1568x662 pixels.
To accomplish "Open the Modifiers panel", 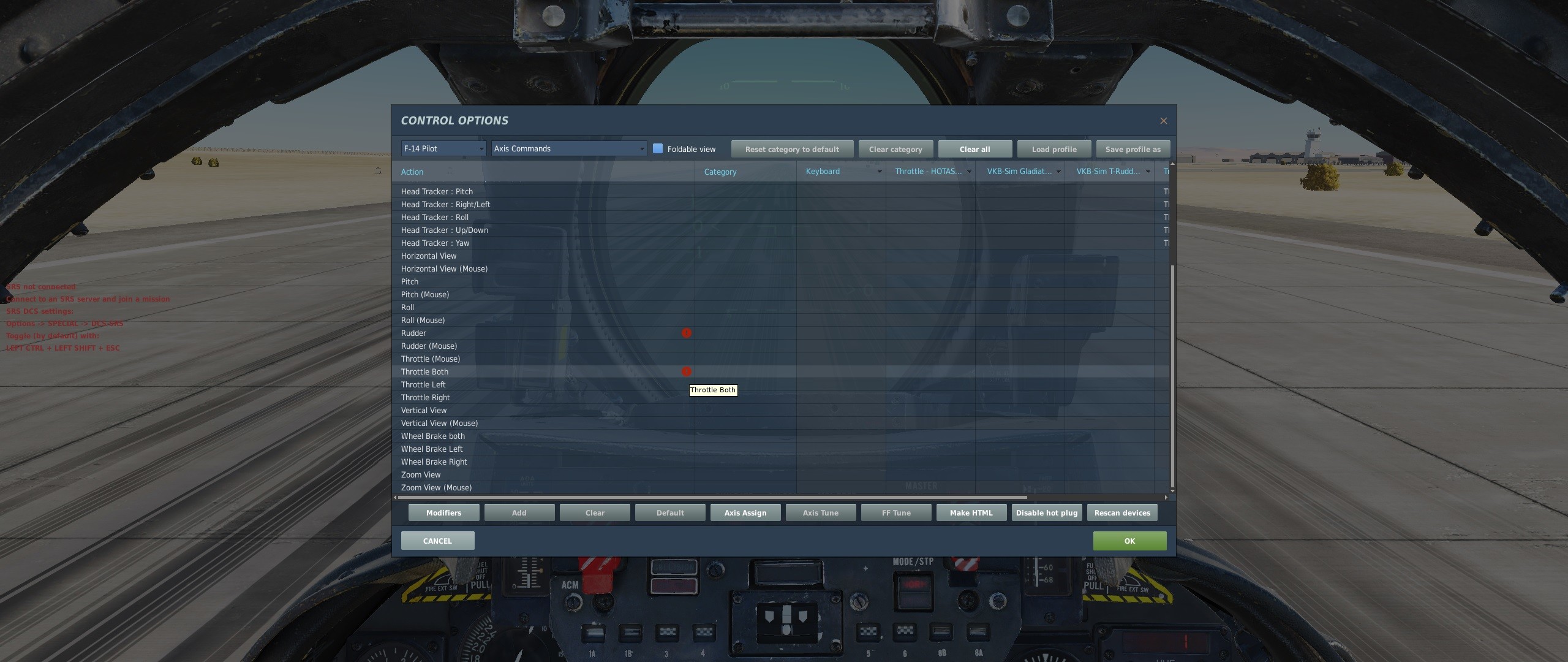I will click(x=443, y=512).
